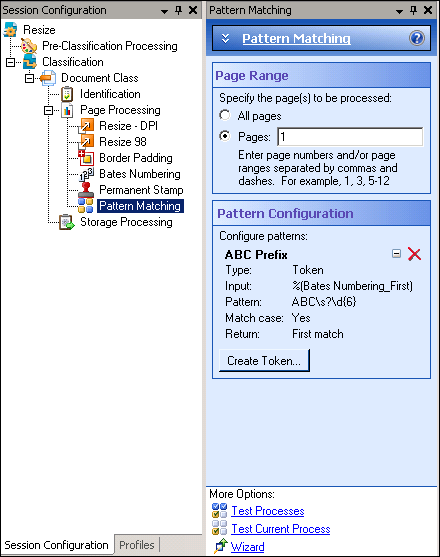The height and width of the screenshot is (557, 440).
Task: Click the Storage Processing icon
Action: pyautogui.click(x=67, y=222)
